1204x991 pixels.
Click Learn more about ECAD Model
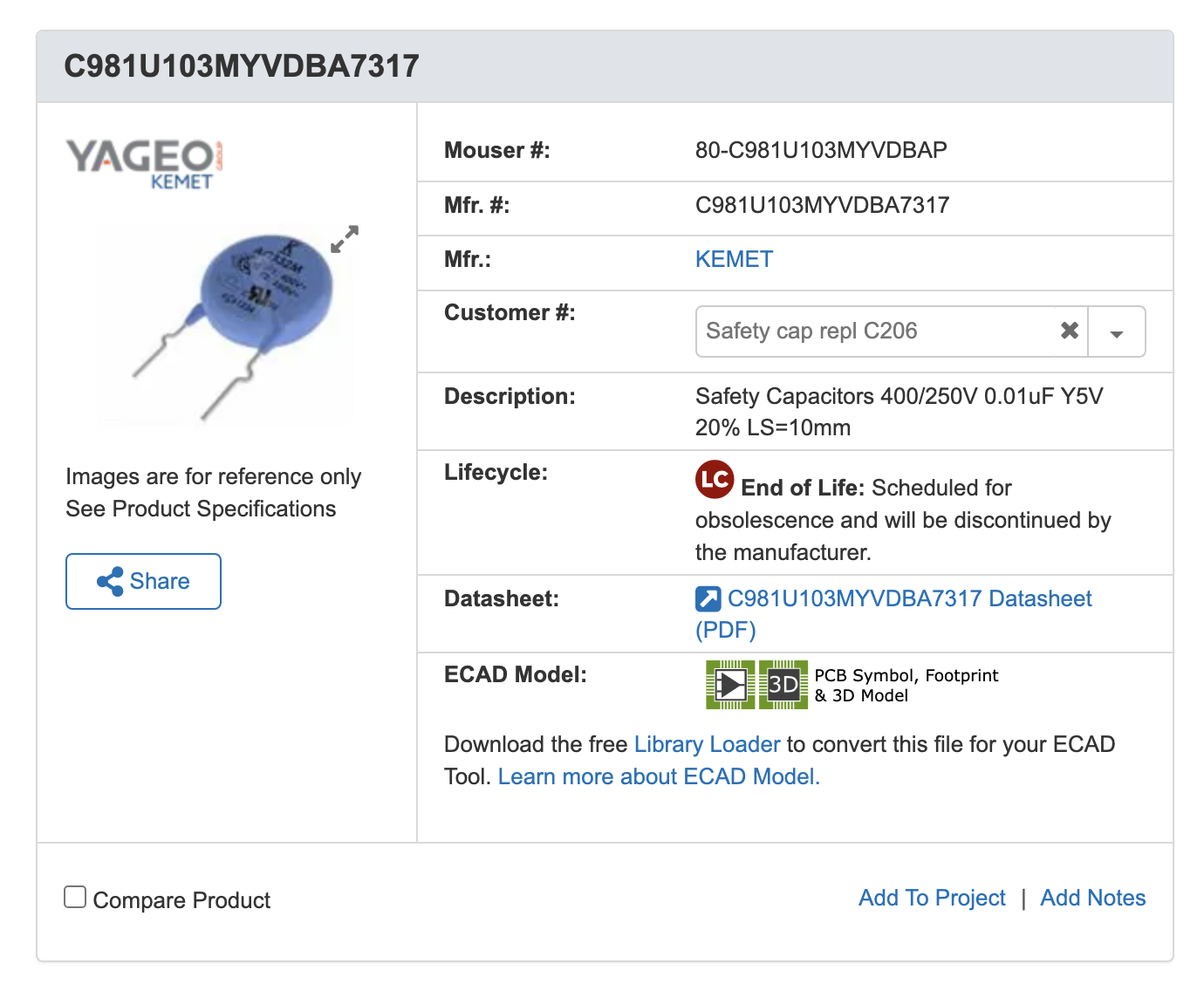[659, 776]
